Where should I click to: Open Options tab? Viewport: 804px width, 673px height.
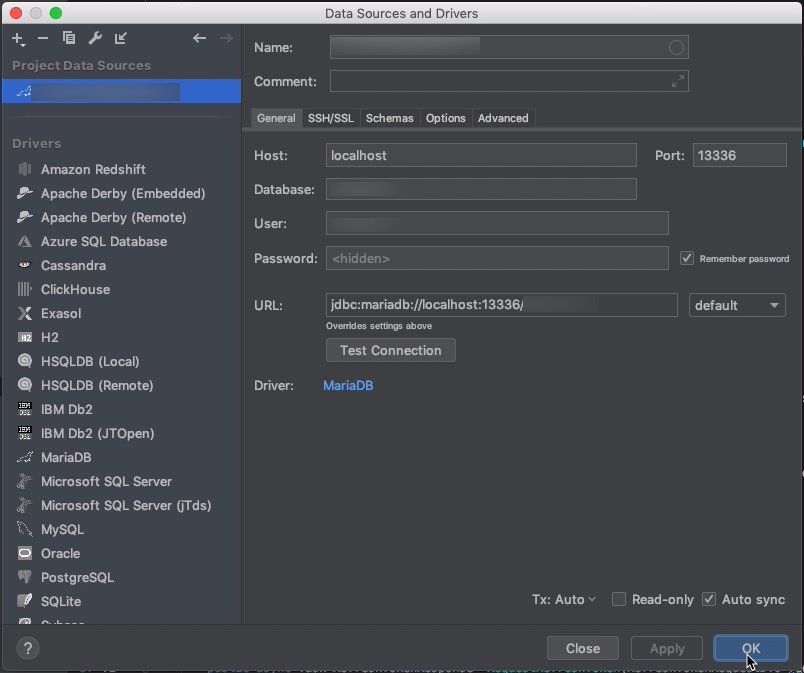pyautogui.click(x=446, y=118)
